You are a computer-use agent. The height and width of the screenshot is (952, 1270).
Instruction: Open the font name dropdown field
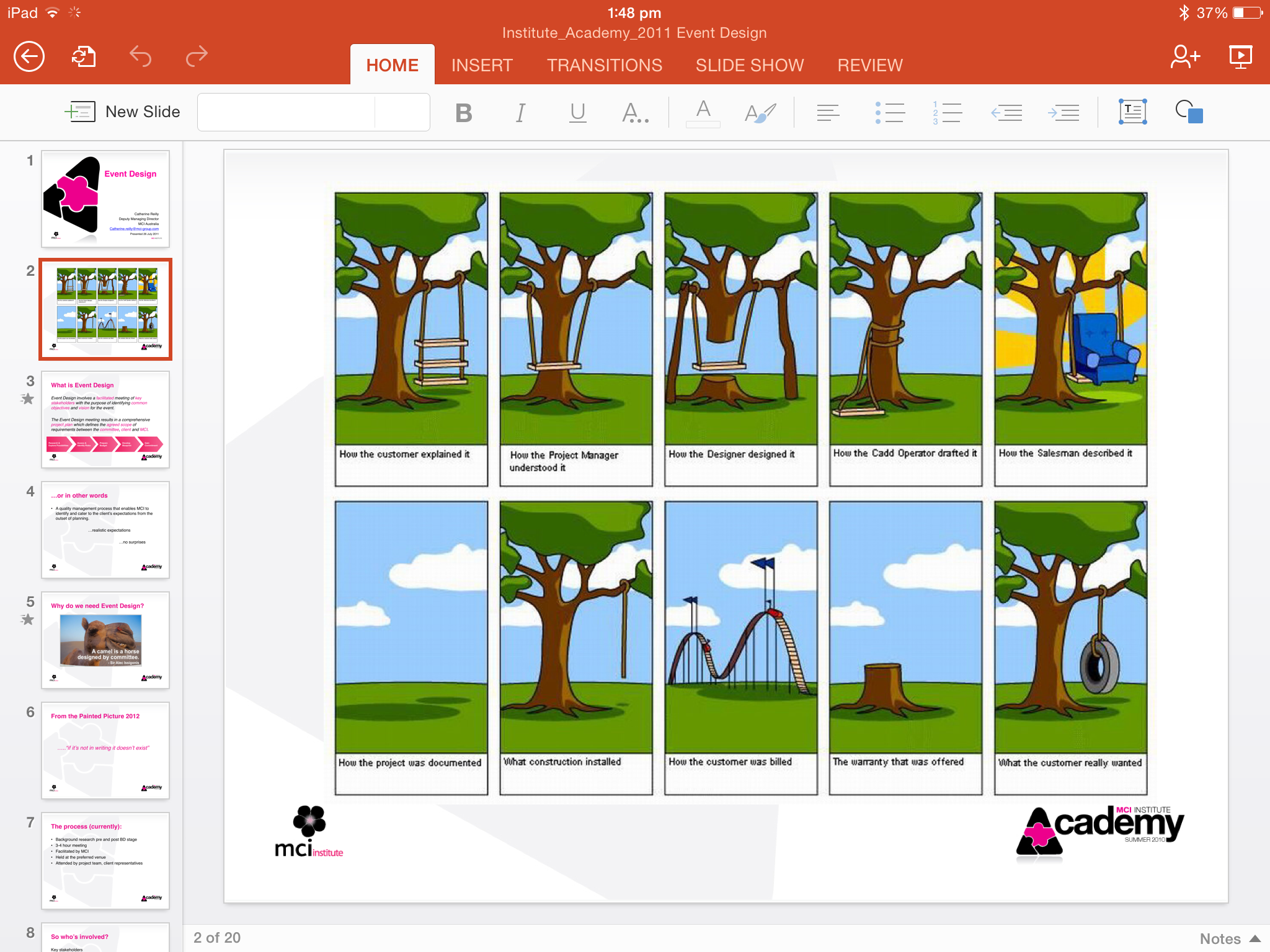pyautogui.click(x=286, y=112)
